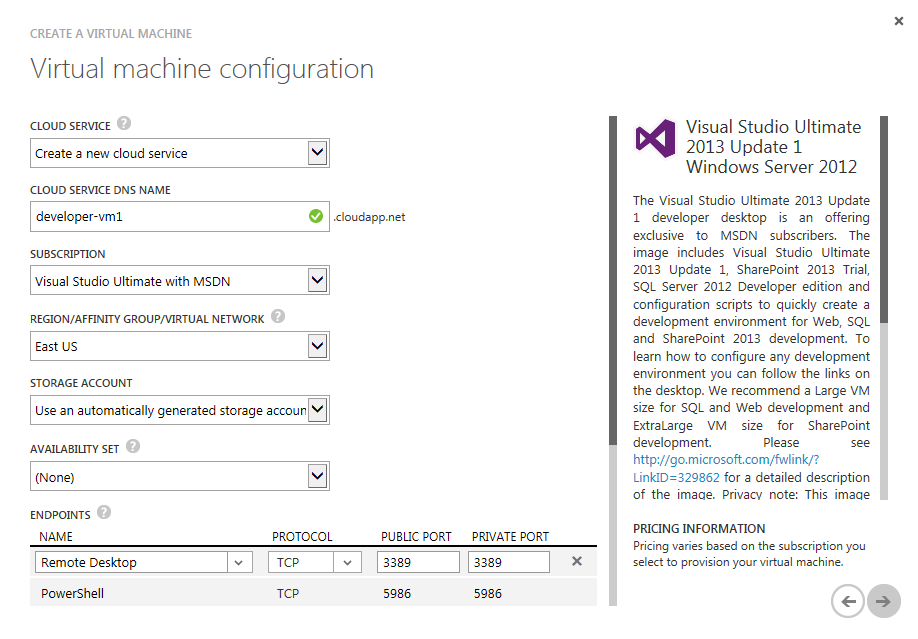918x639 pixels.
Task: Go to the next wizard step arrow
Action: point(883,601)
